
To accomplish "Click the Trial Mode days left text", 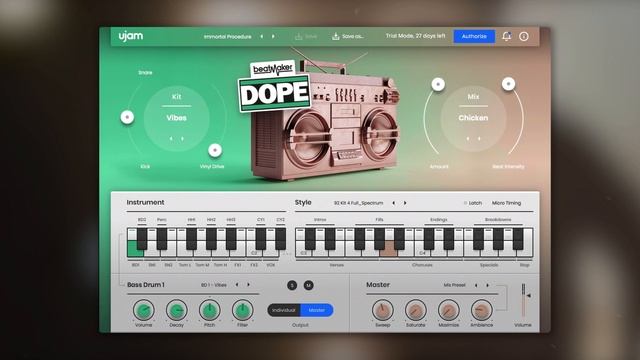I will [415, 36].
